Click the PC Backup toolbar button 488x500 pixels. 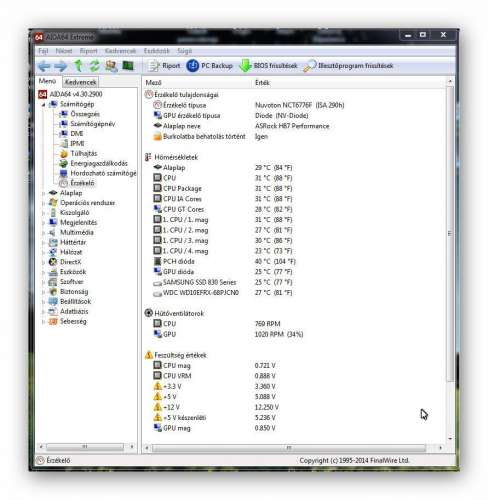tap(210, 66)
